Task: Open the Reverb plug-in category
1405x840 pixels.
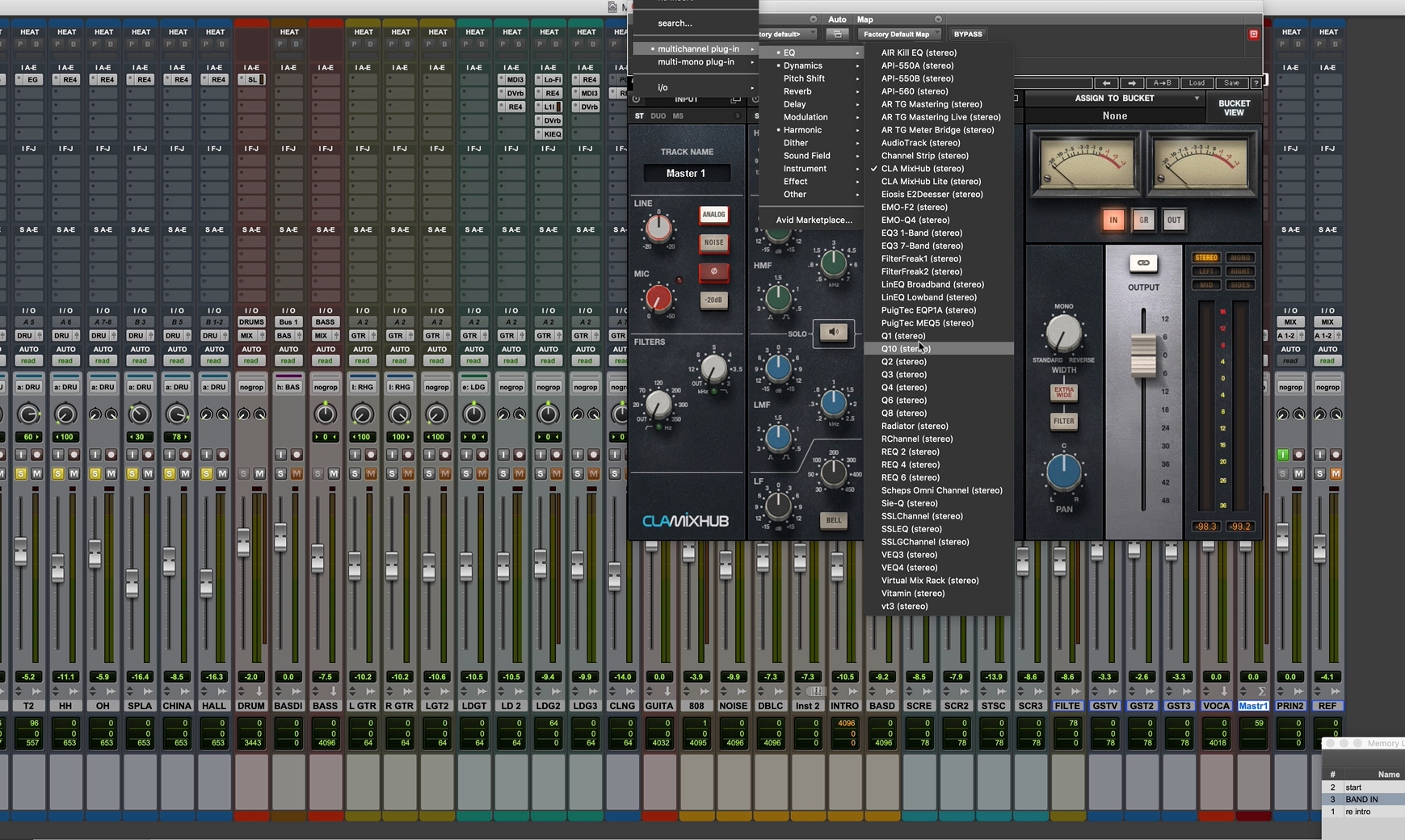Action: (812, 91)
